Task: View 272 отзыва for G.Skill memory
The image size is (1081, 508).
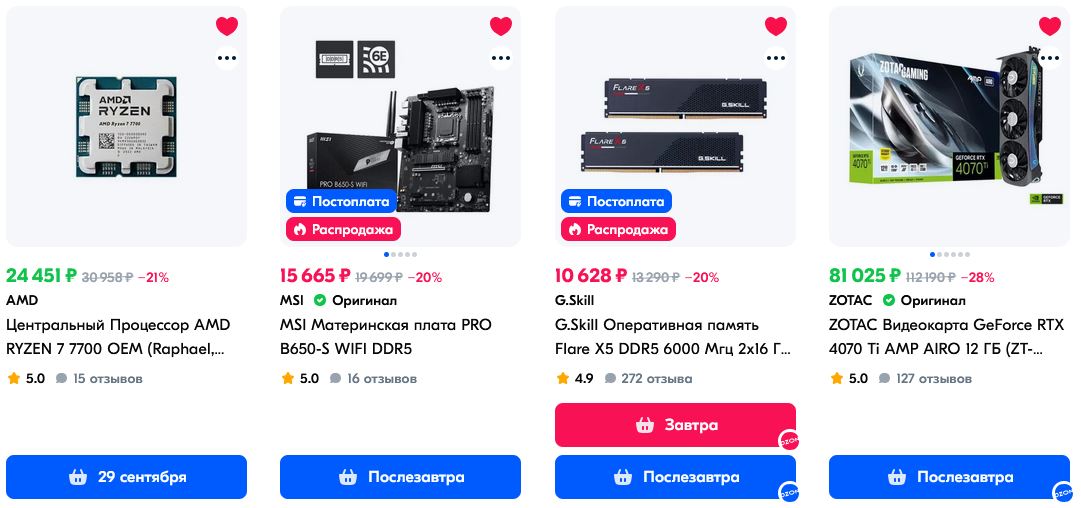Action: (649, 378)
